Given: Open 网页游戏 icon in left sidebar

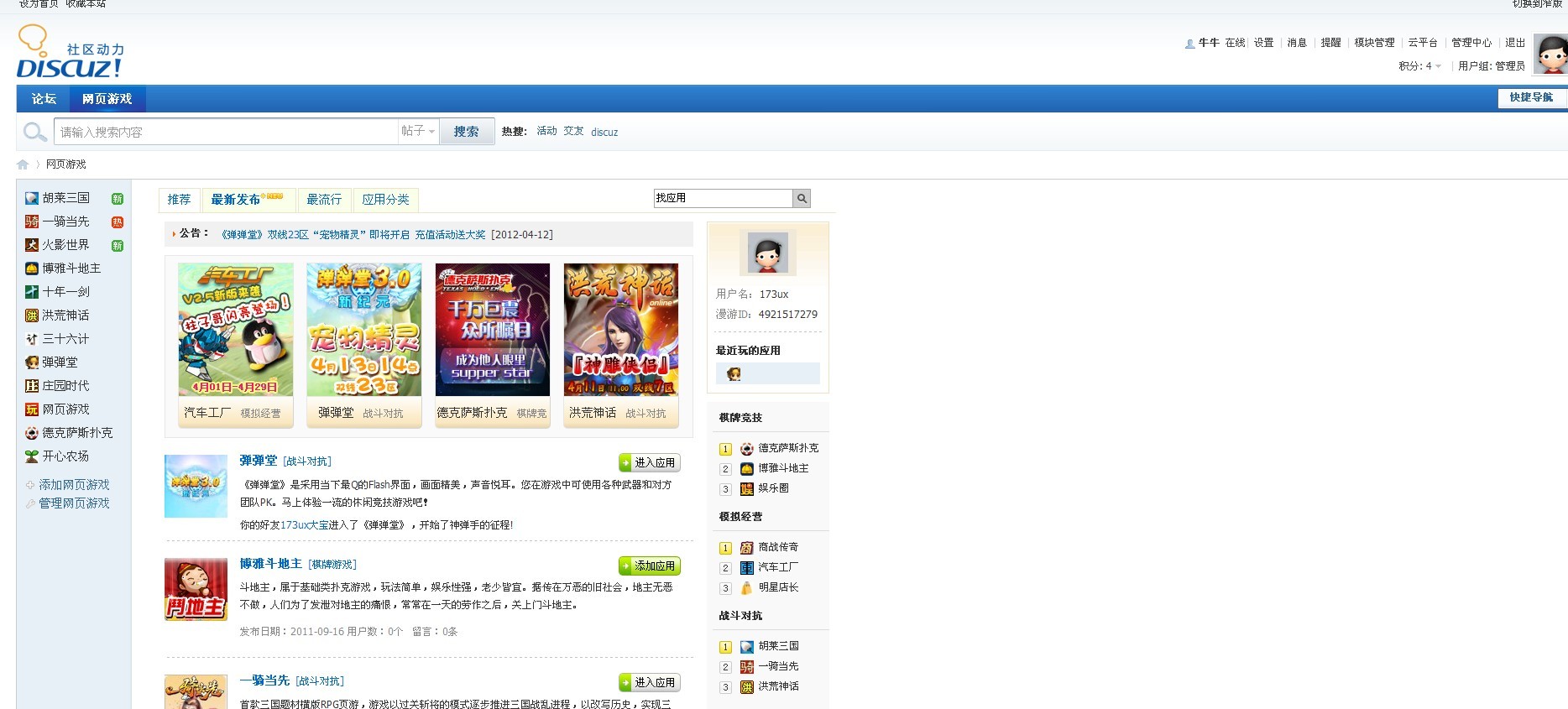Looking at the screenshot, I should click(32, 409).
